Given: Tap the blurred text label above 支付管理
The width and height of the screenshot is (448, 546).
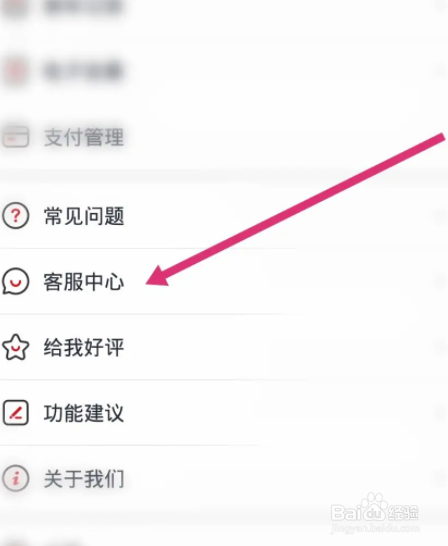Looking at the screenshot, I should click(84, 72).
